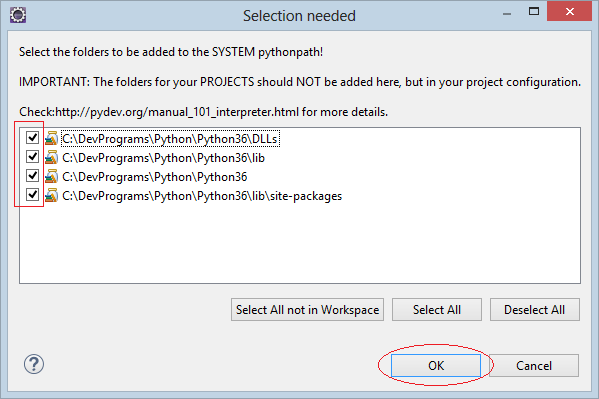Screen dimensions: 599x399
Task: Confirm with the OK button
Action: [436, 366]
